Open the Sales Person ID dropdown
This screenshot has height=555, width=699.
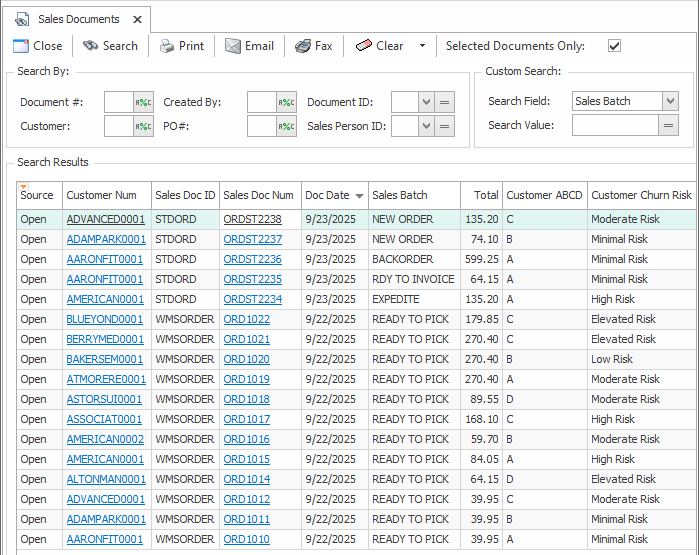(x=426, y=126)
